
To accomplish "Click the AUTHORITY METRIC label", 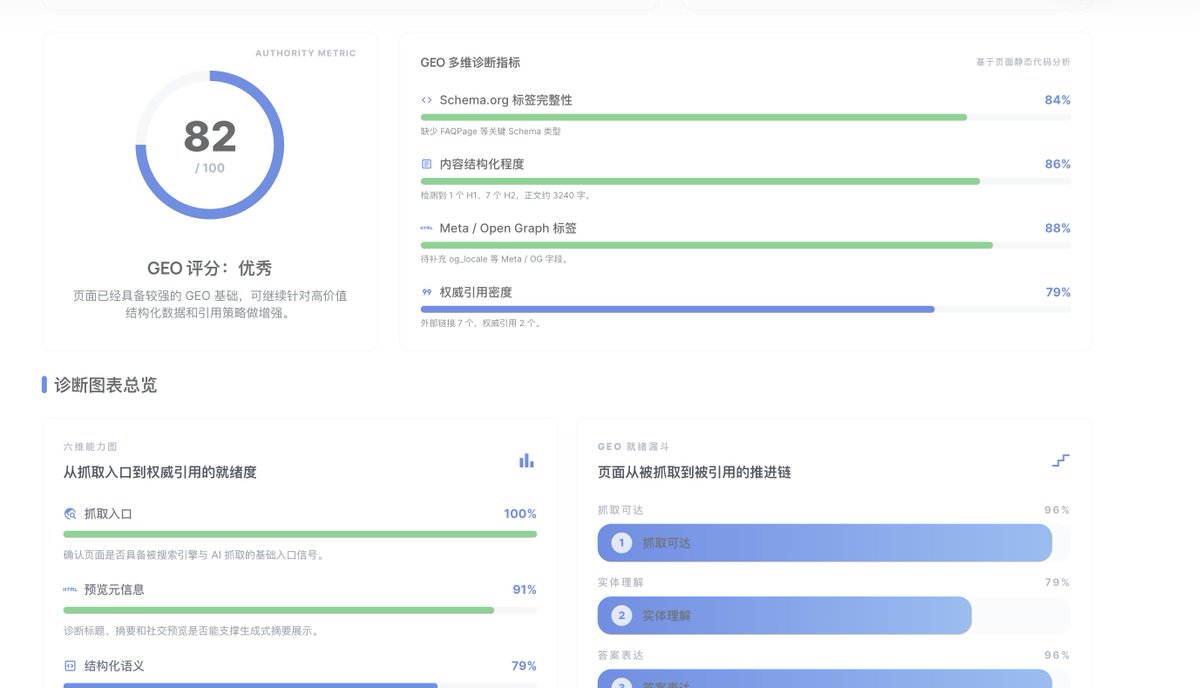I will click(x=305, y=53).
